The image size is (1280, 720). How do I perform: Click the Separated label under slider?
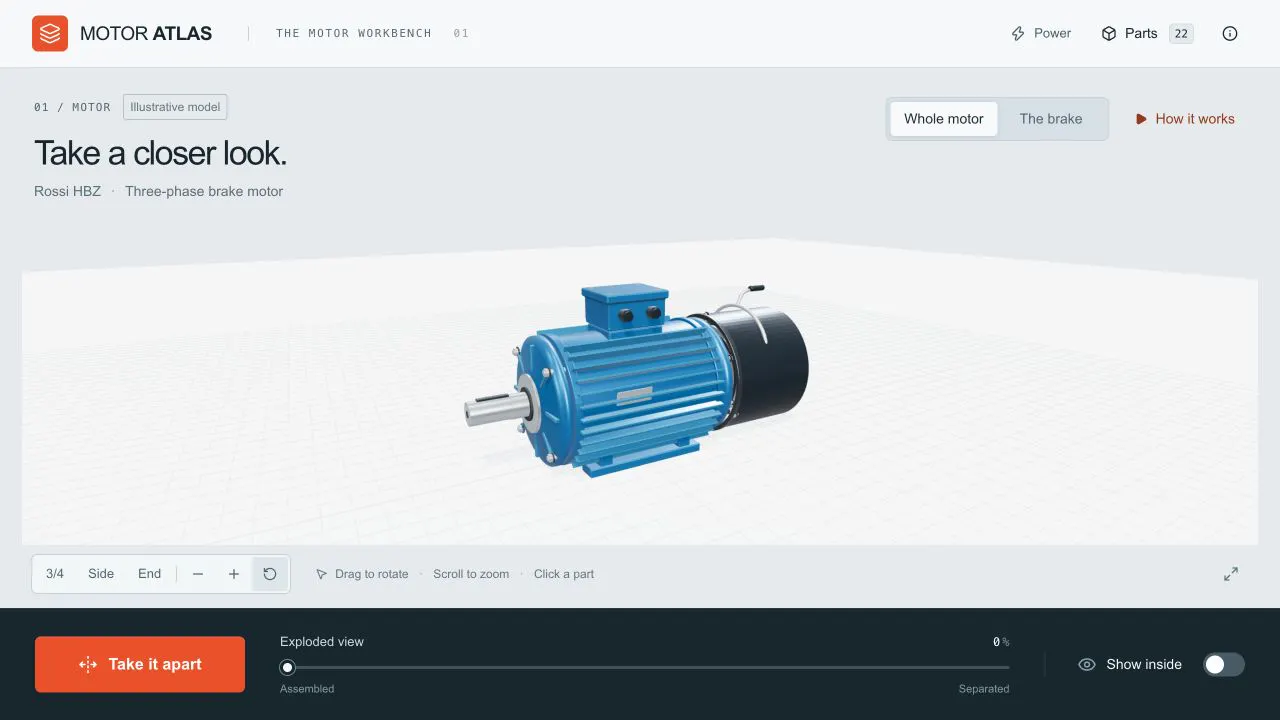coord(984,689)
